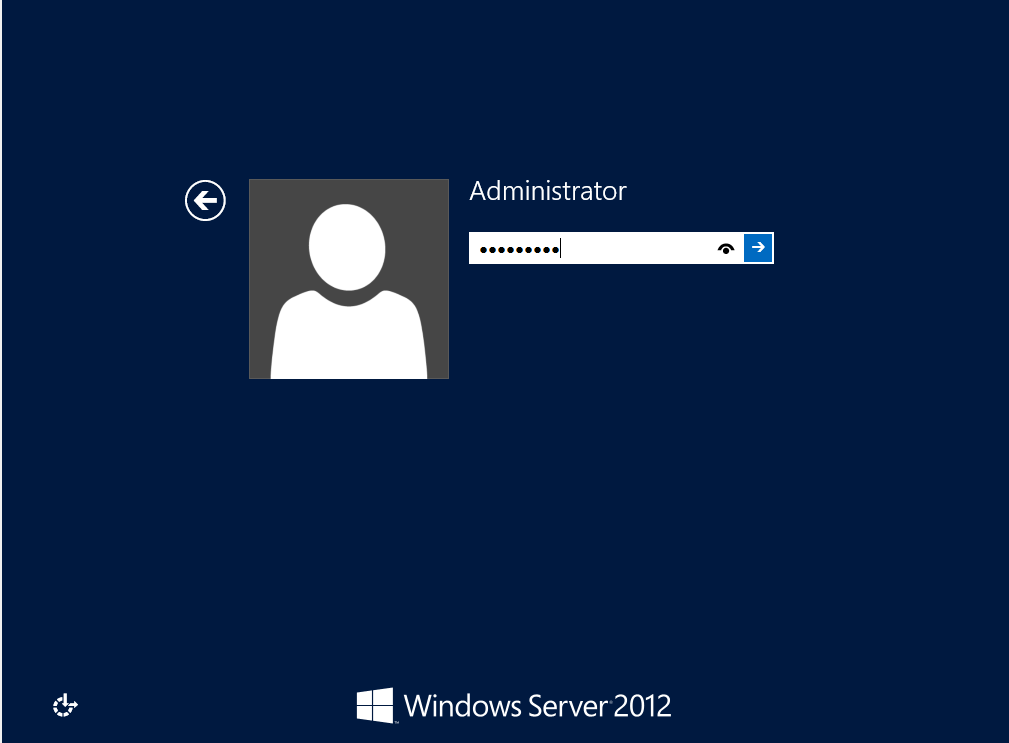Click the Windows logo at the bottom

[x=376, y=704]
